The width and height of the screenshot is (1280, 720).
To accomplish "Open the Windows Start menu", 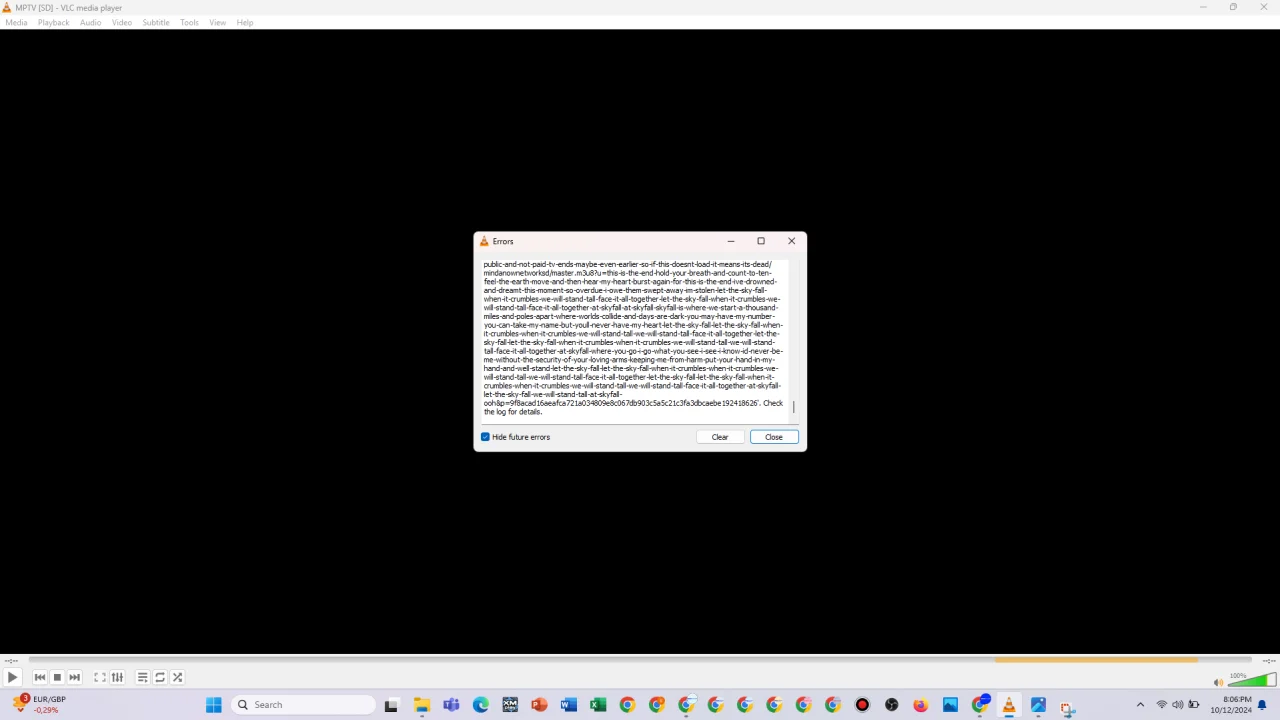I will [x=213, y=705].
